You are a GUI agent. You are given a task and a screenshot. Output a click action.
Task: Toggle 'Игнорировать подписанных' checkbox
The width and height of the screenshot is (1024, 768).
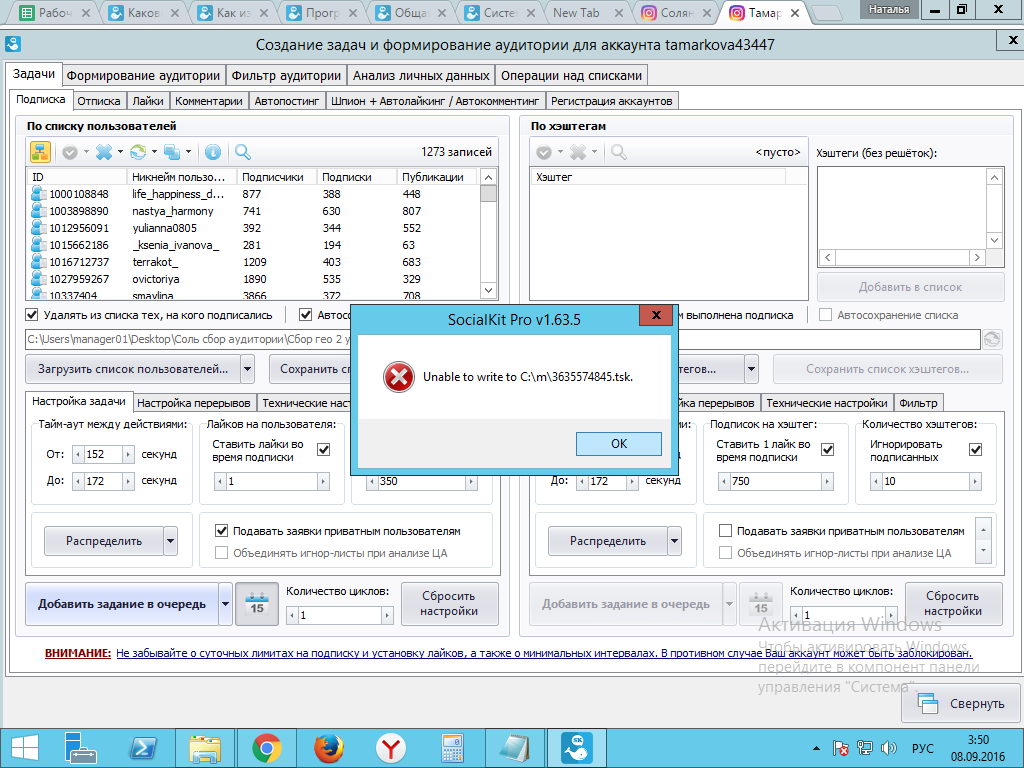(976, 449)
